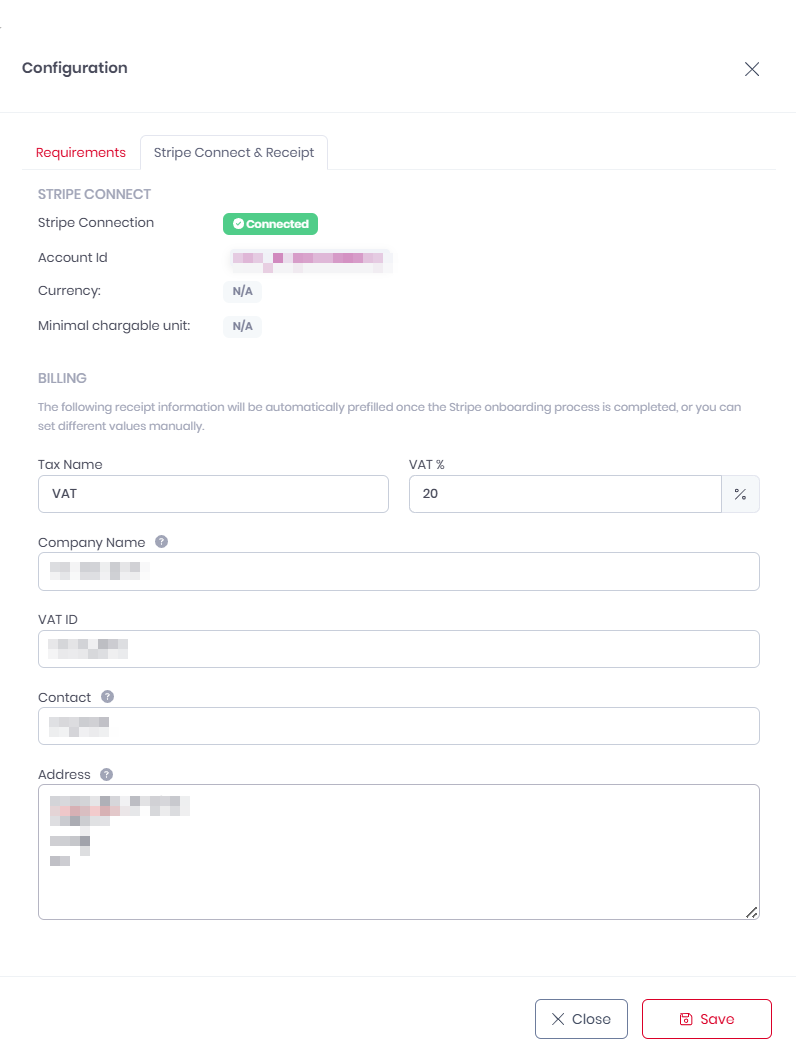
Task: Focus the Company Name input
Action: click(398, 571)
